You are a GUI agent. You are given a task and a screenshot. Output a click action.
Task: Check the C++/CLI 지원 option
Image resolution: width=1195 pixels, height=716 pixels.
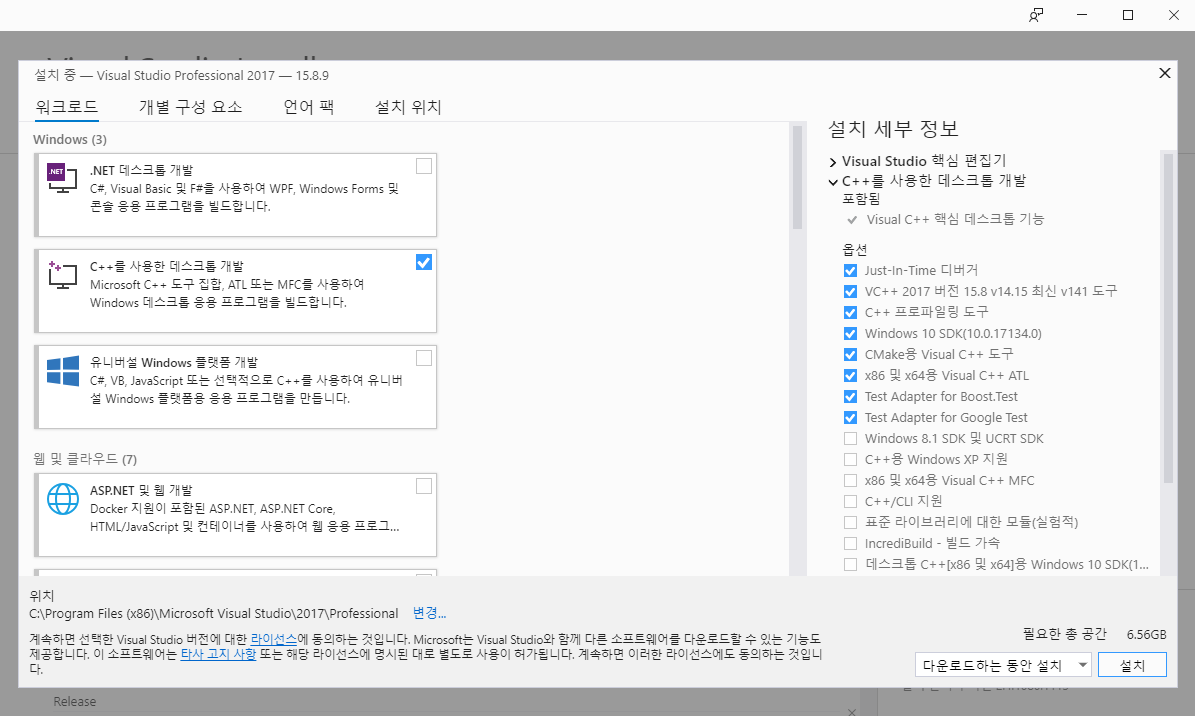click(x=851, y=501)
